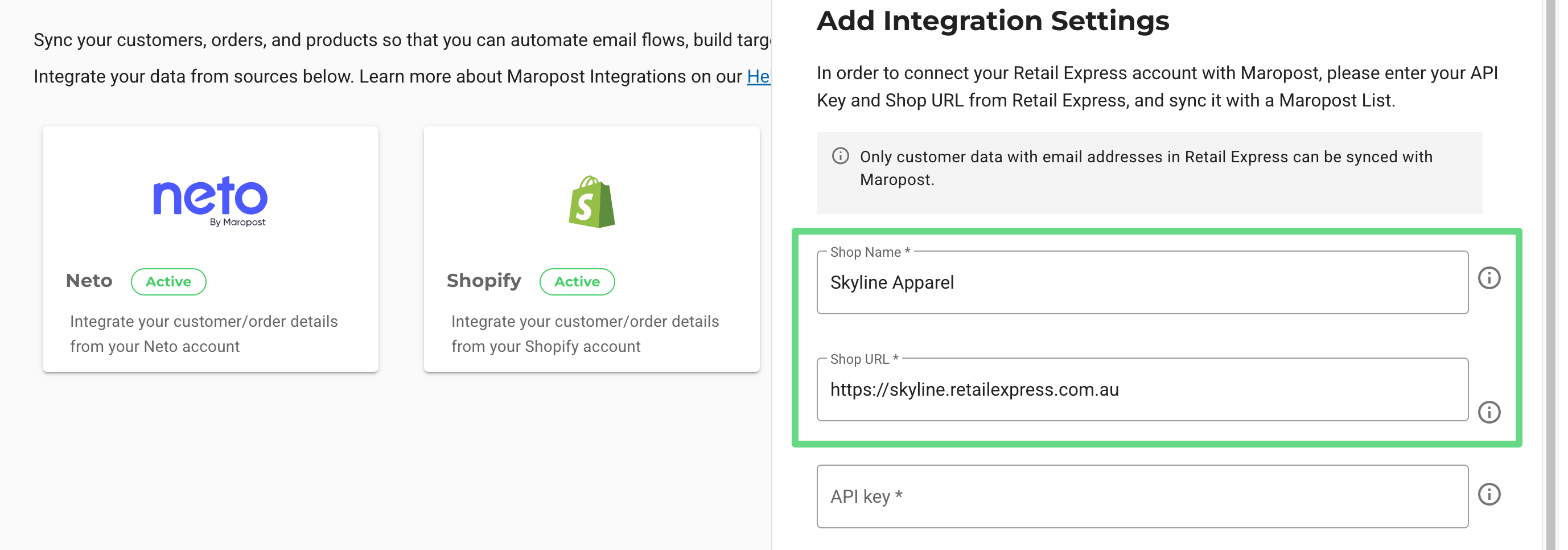
Task: Click the Add Integration Settings heading
Action: 992,21
